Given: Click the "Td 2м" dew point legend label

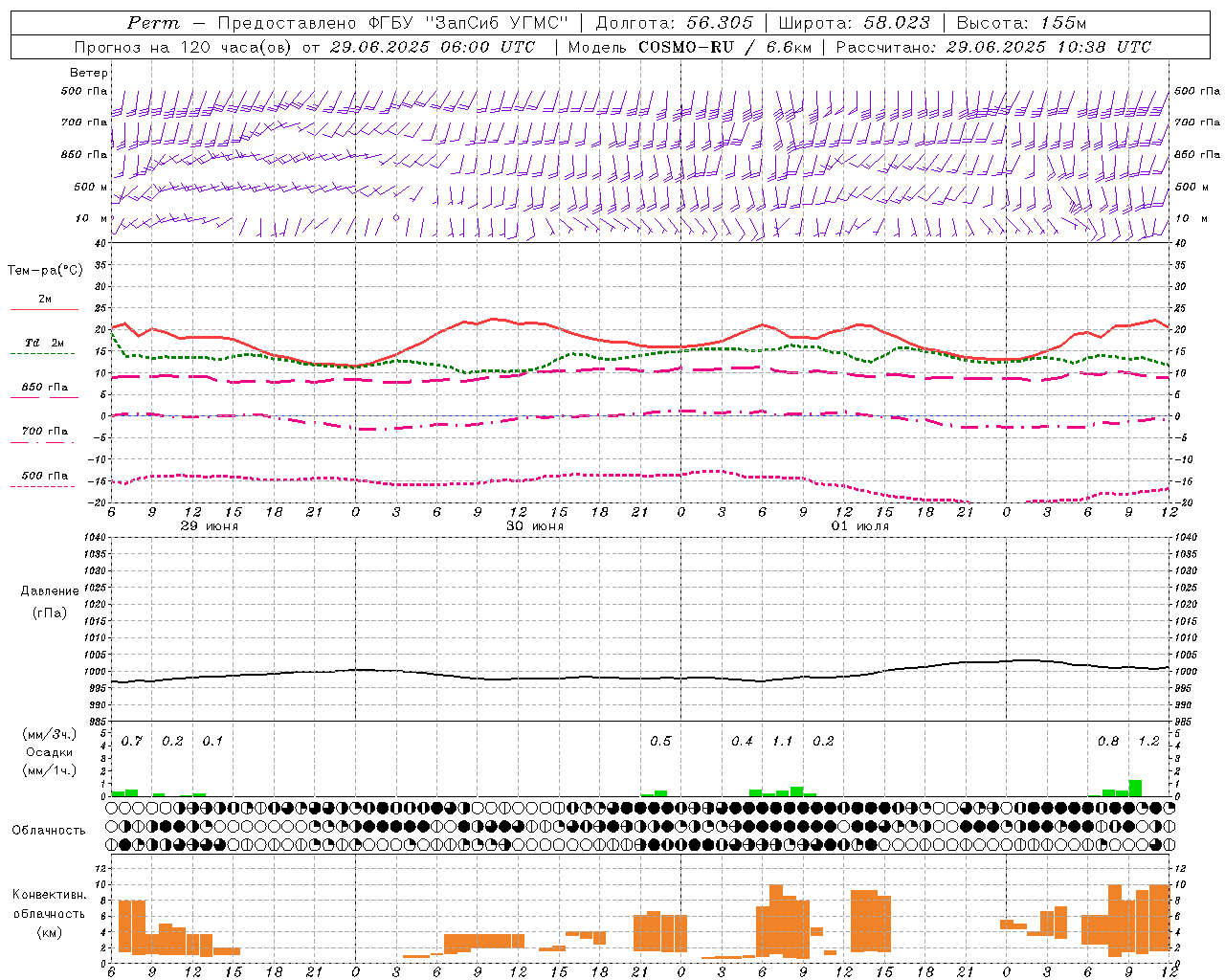Looking at the screenshot, I should pos(44,343).
